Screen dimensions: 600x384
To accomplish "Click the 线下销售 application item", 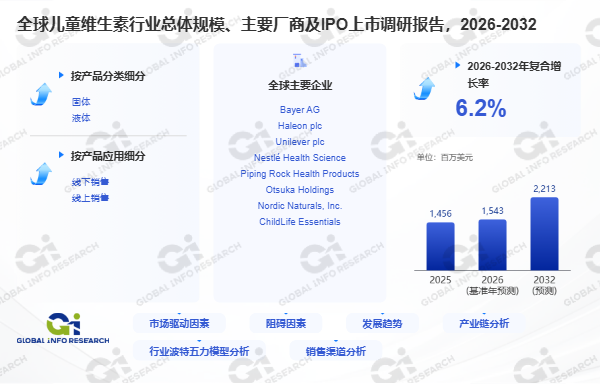I will 90,182.
